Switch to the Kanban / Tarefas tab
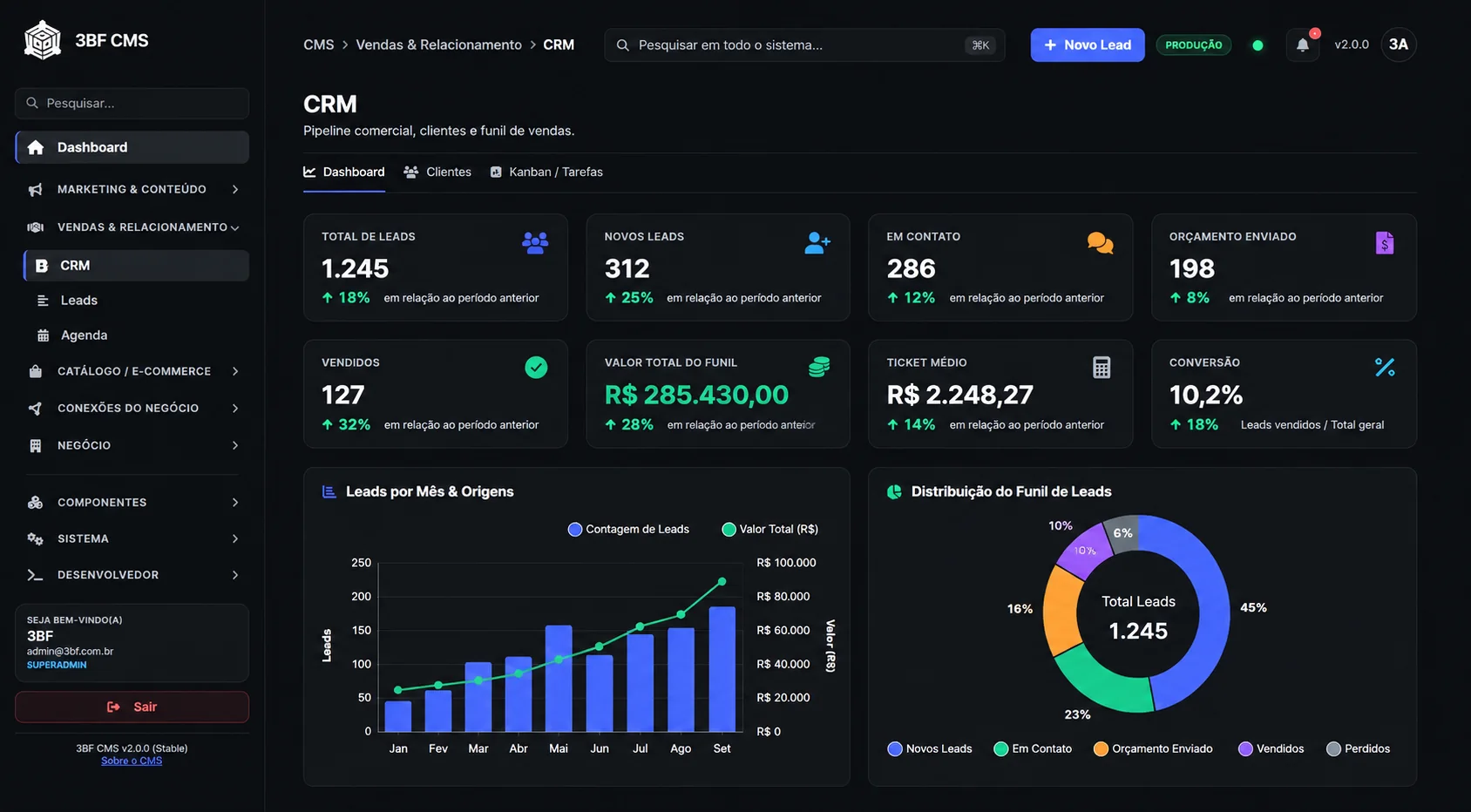This screenshot has width=1471, height=812. tap(546, 173)
